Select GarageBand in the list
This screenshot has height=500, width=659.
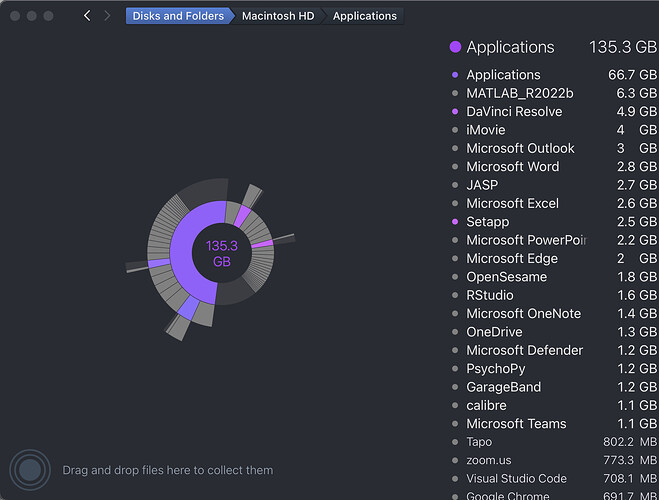coord(503,387)
